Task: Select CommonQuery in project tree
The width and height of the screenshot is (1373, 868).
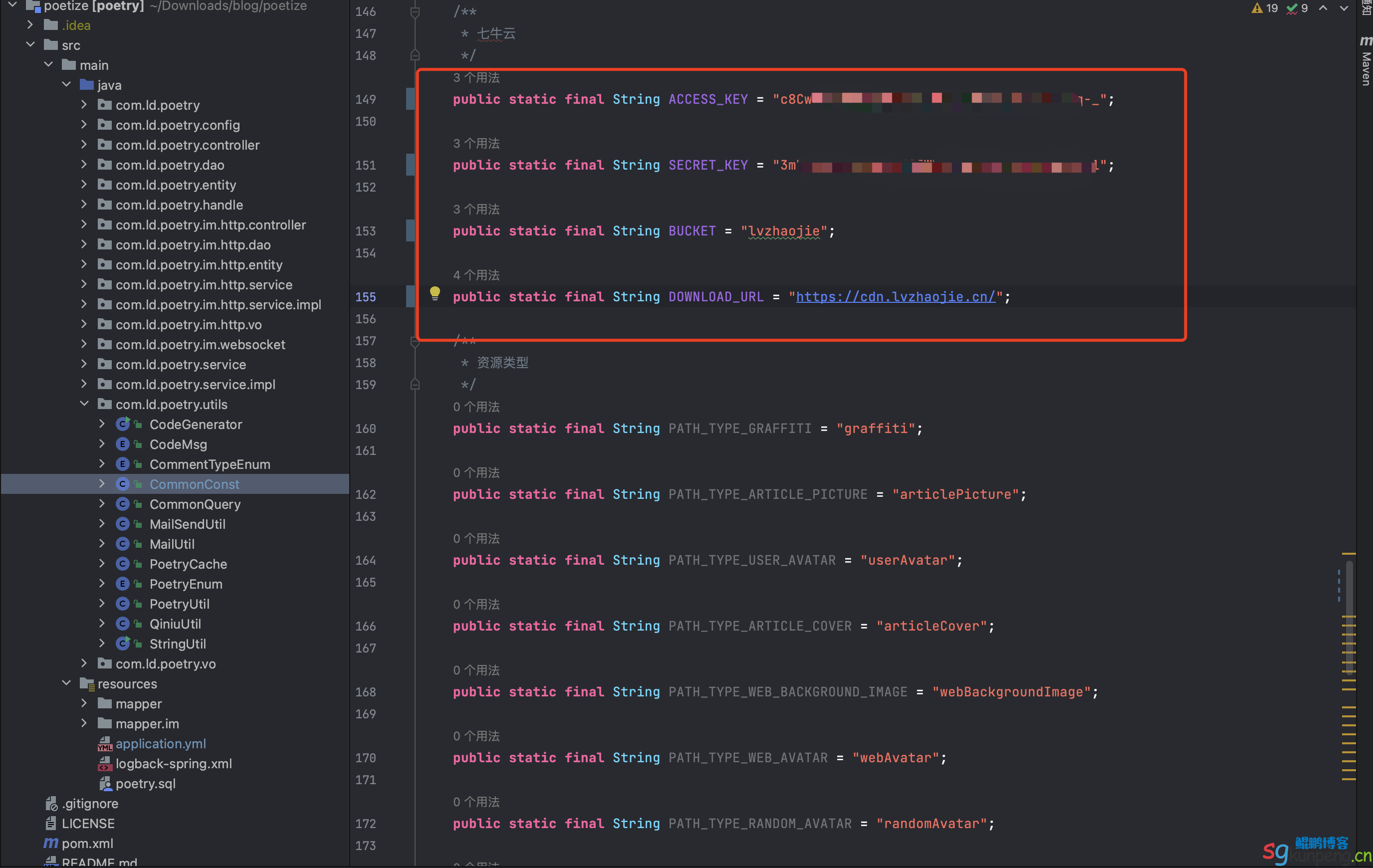Action: point(195,503)
